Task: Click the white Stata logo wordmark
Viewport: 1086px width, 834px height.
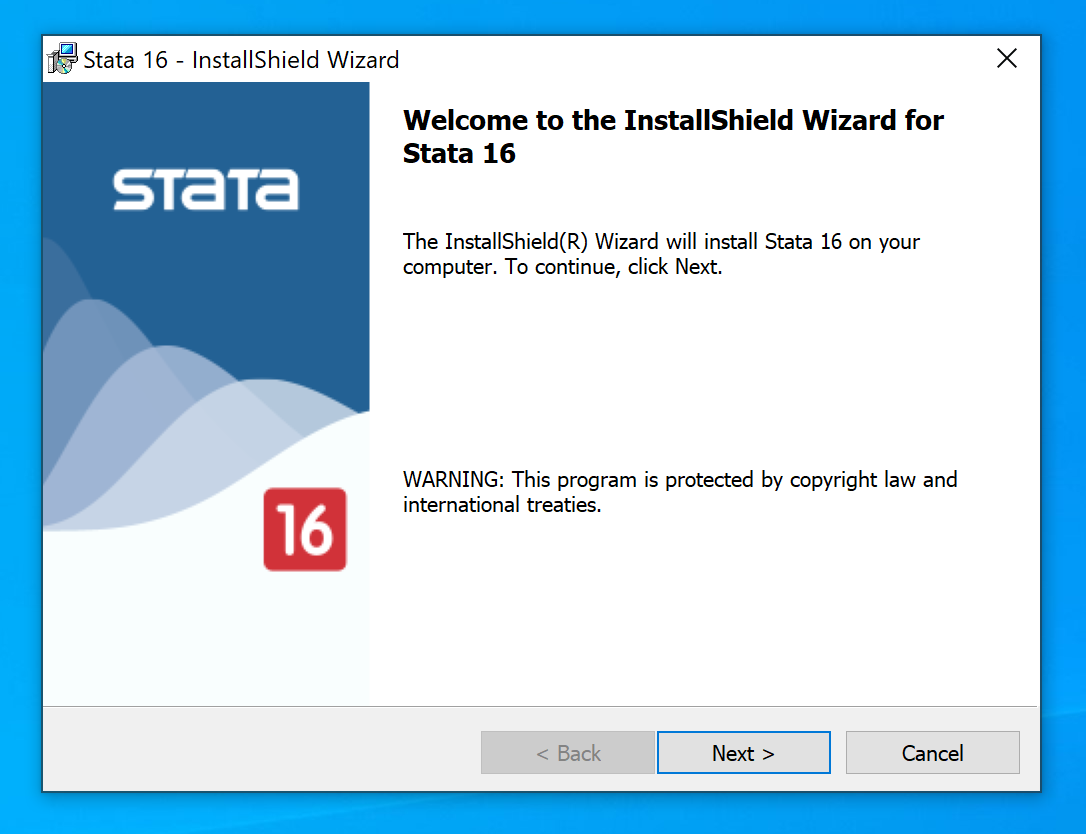Action: 205,189
